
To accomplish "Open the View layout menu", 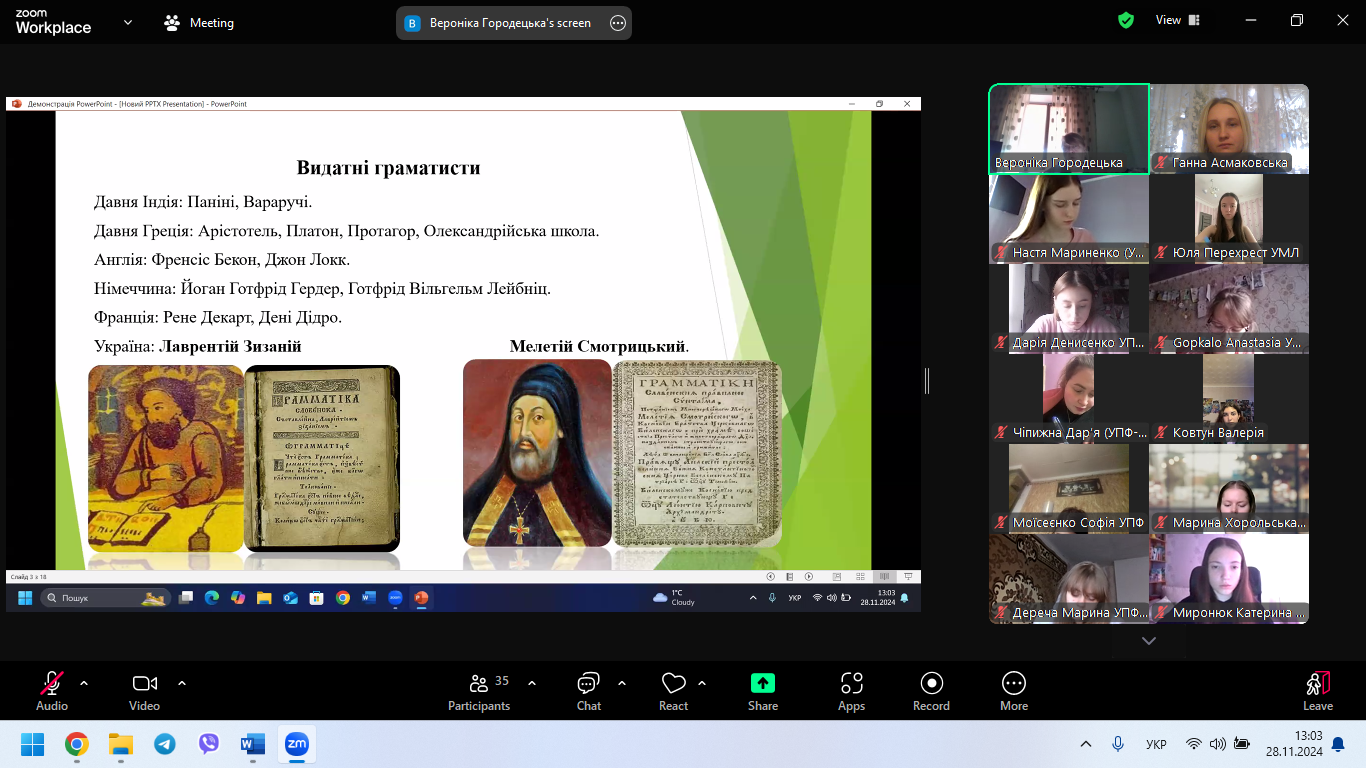I will click(x=1178, y=20).
